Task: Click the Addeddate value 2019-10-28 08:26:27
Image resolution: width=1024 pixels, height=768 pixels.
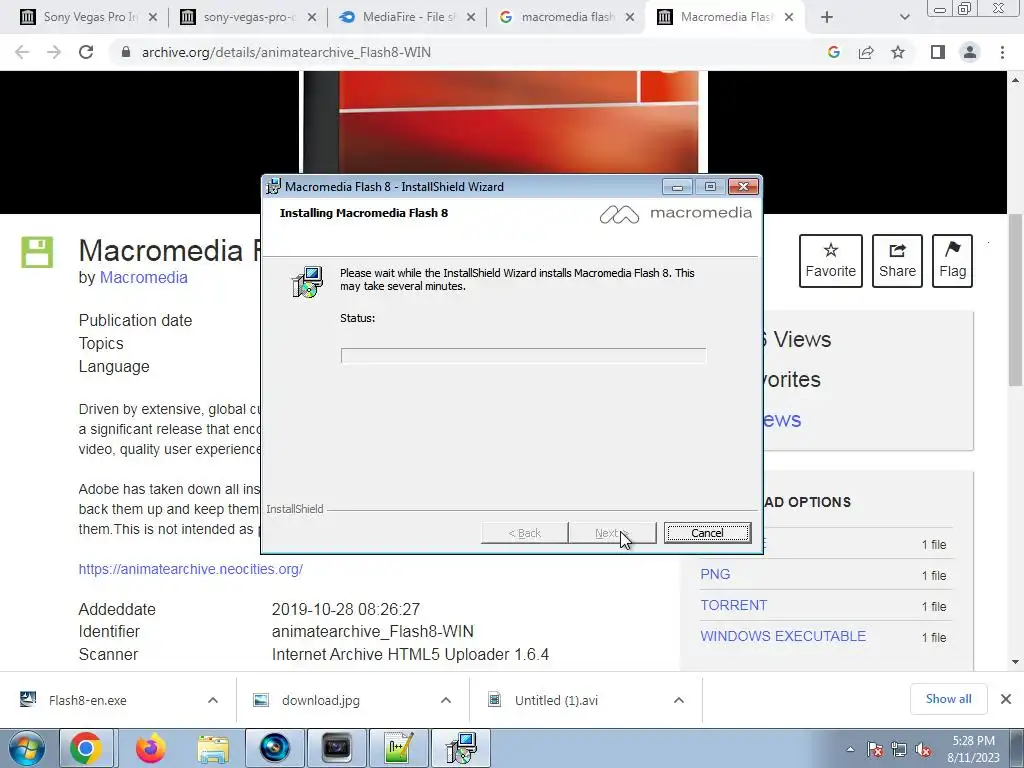Action: click(345, 609)
